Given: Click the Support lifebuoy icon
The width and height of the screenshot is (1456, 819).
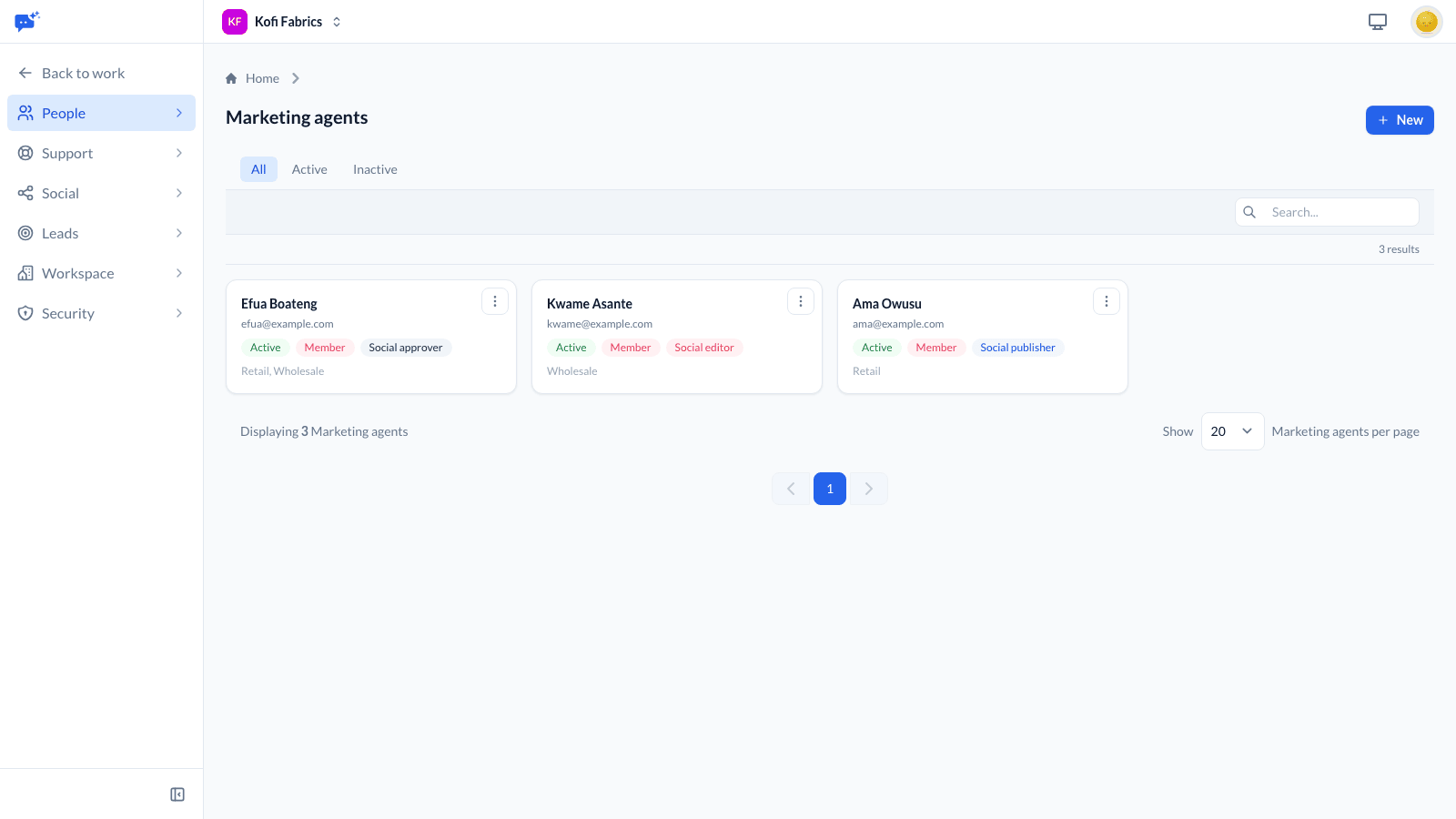Looking at the screenshot, I should point(25,153).
